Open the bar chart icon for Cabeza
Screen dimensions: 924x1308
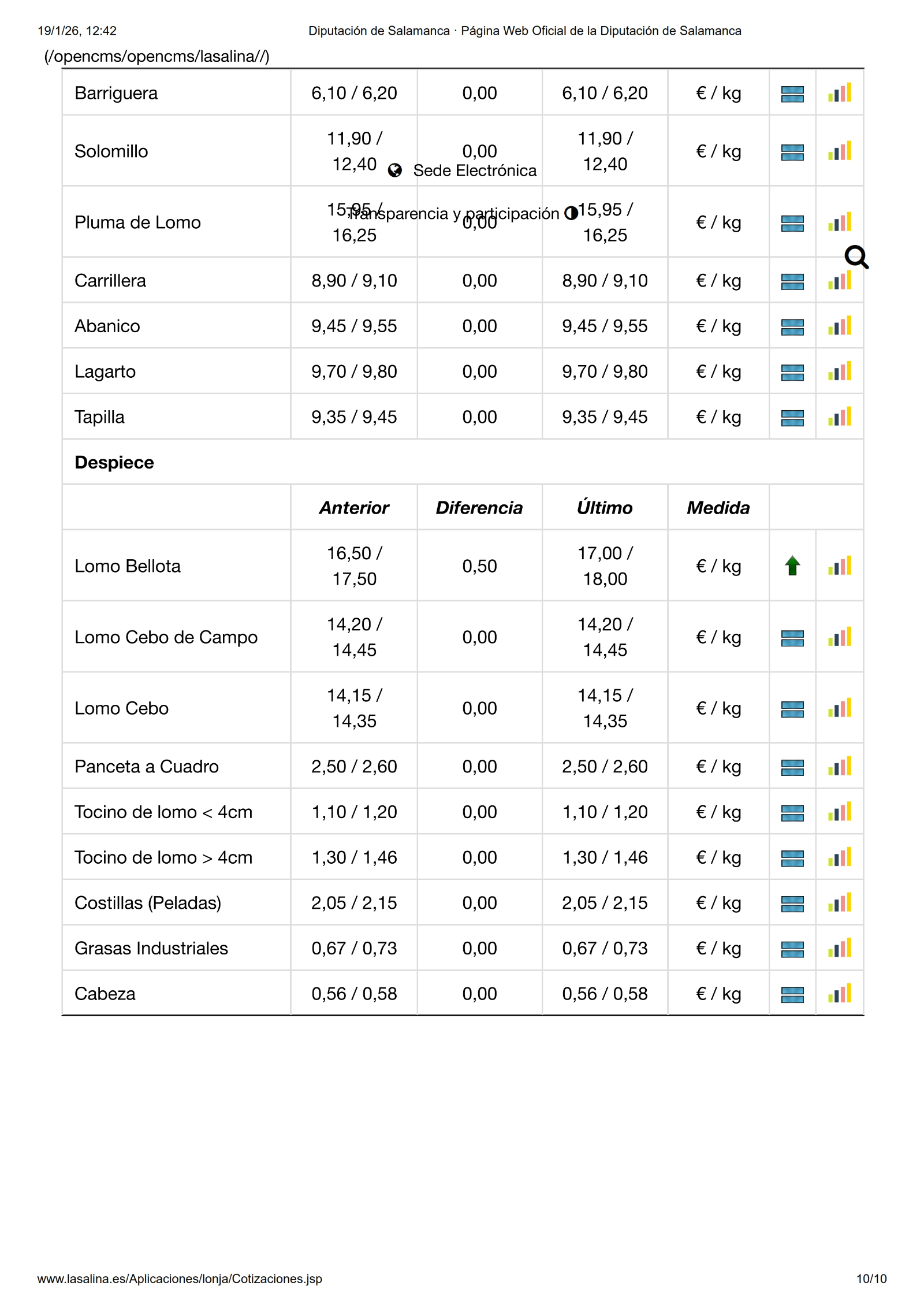click(839, 993)
